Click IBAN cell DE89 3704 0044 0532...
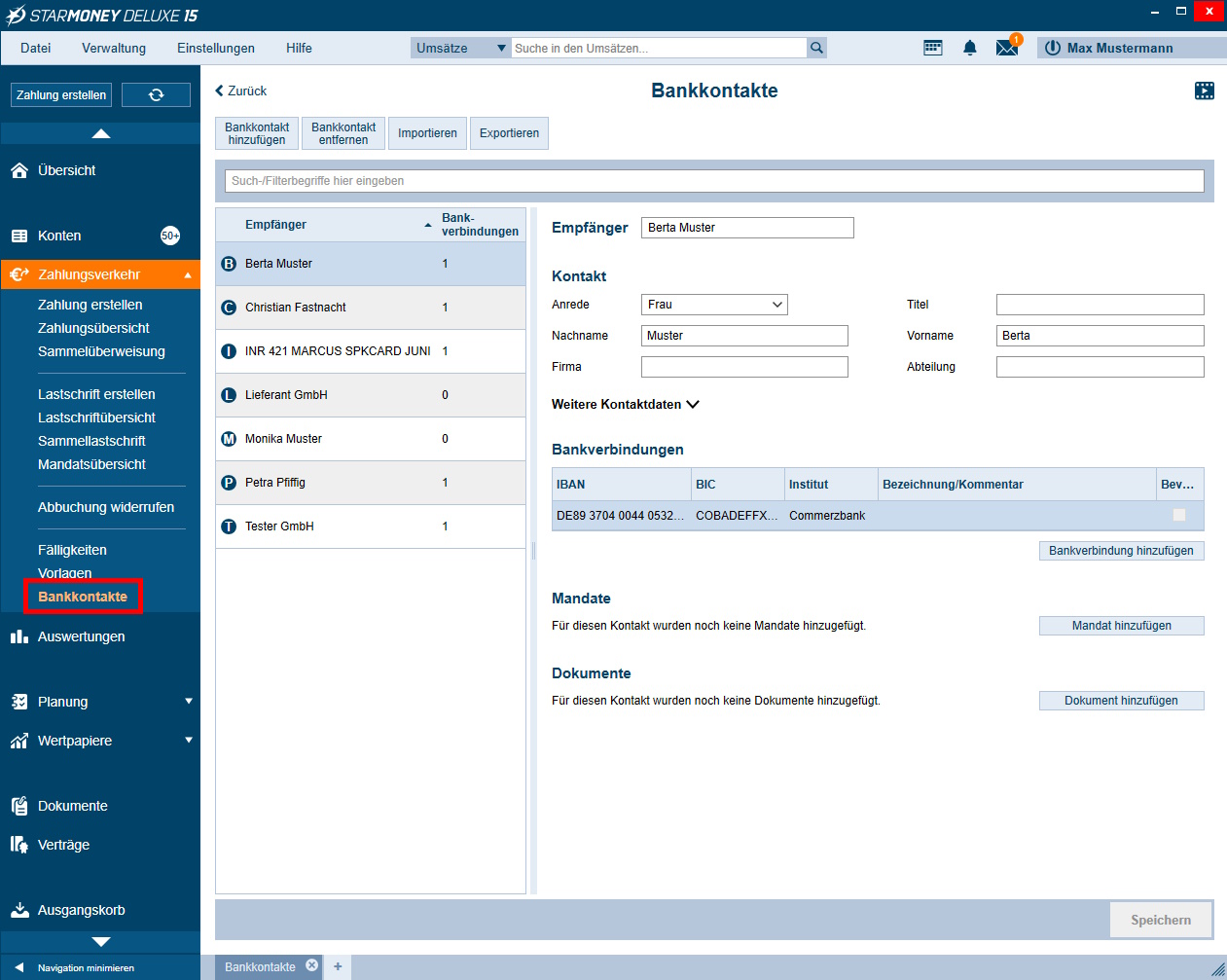Viewport: 1227px width, 980px height. (620, 516)
